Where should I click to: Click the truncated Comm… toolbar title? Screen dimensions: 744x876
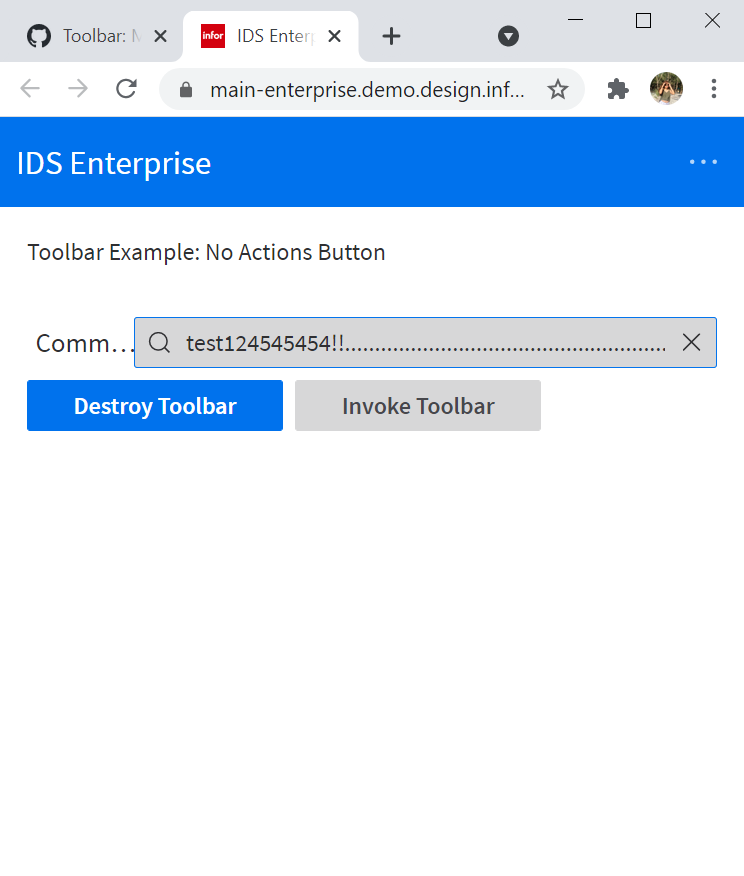[85, 343]
